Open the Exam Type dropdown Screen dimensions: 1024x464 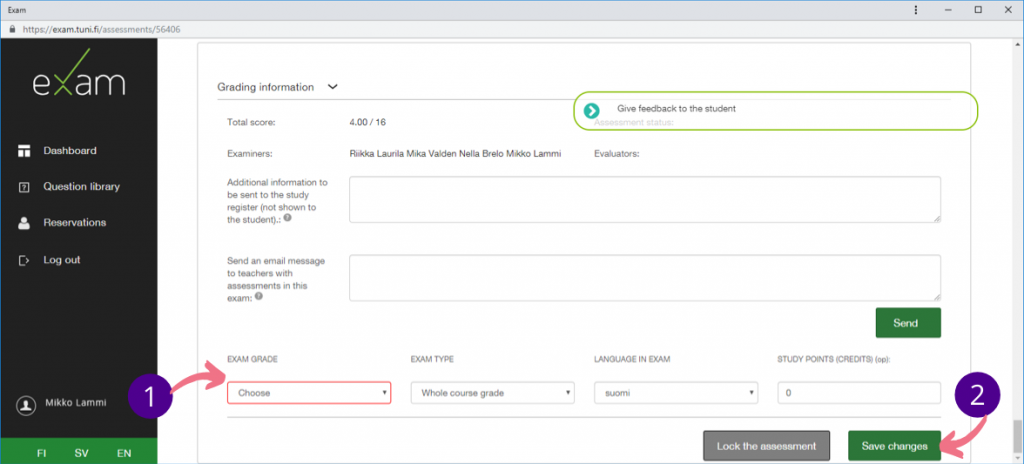point(492,393)
